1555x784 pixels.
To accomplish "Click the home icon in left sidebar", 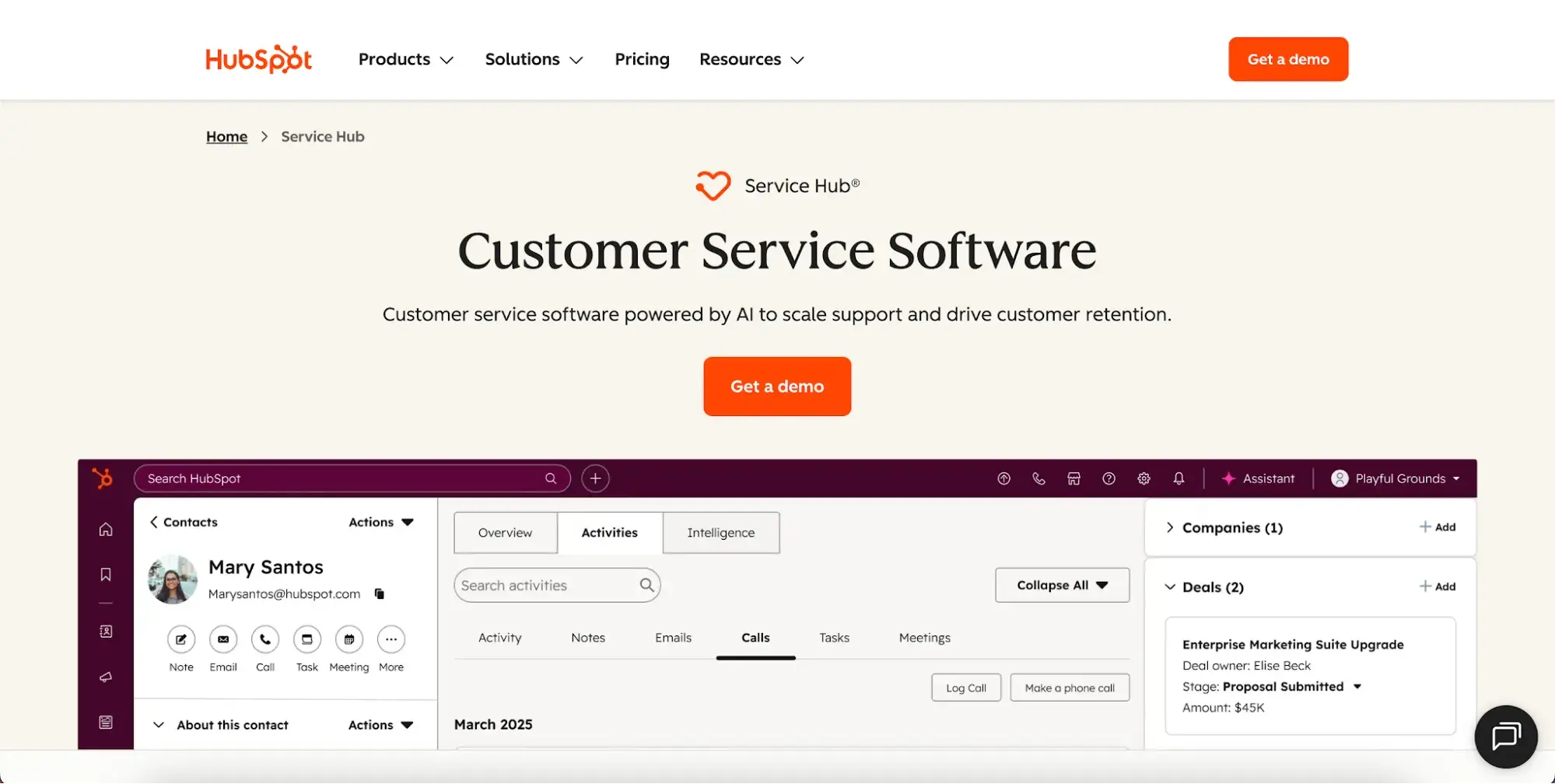I will click(106, 530).
